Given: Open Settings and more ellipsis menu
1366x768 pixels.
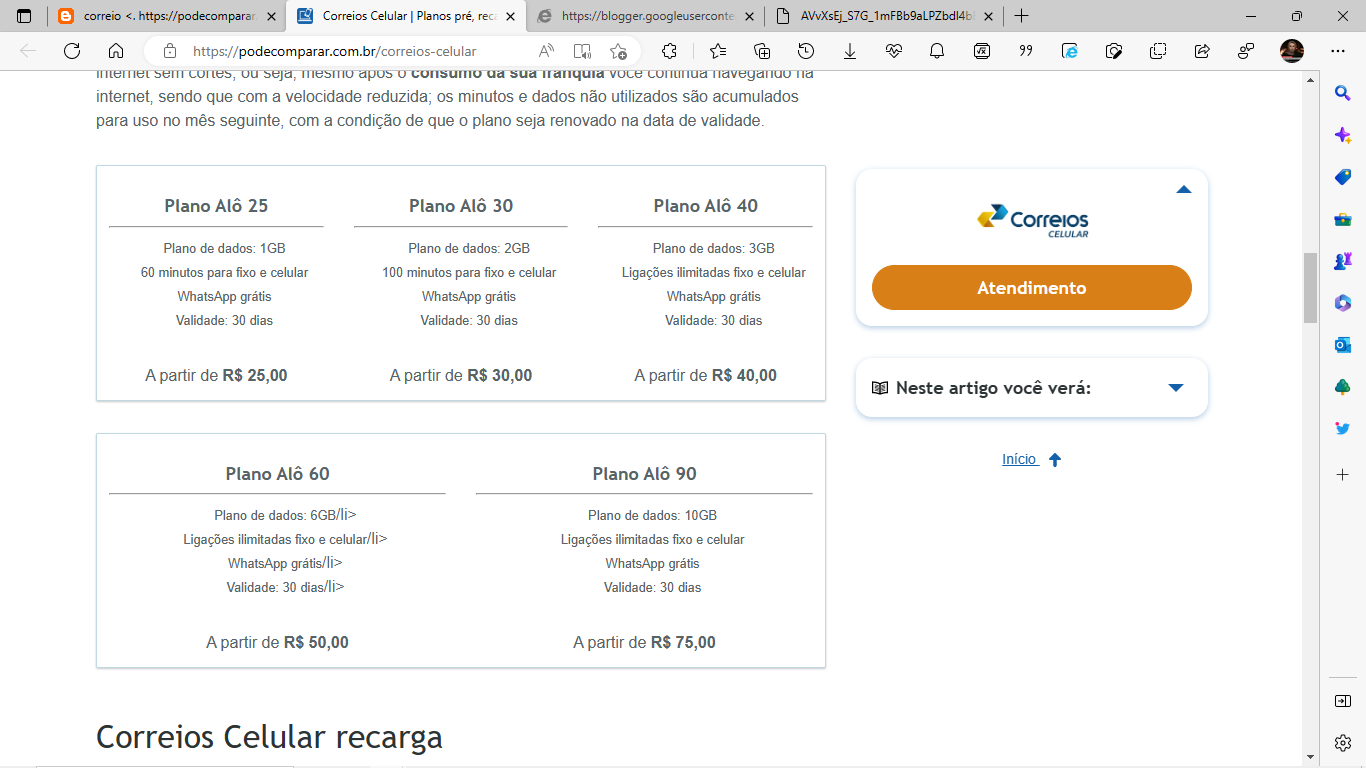Looking at the screenshot, I should pos(1338,51).
